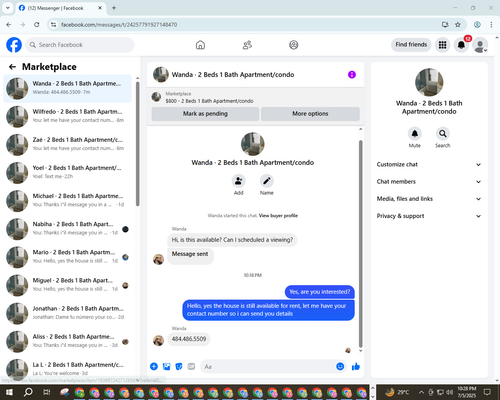
Task: Expand Chat members section
Action: [429, 182]
